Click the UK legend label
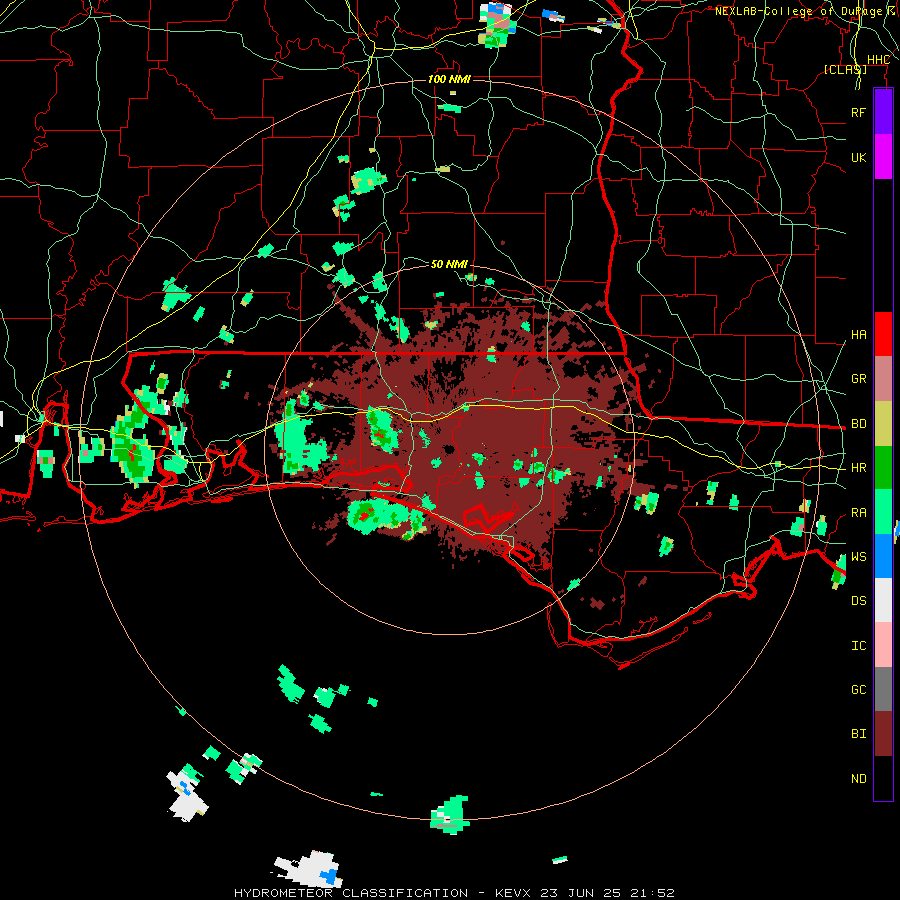The width and height of the screenshot is (900, 900). tap(858, 157)
